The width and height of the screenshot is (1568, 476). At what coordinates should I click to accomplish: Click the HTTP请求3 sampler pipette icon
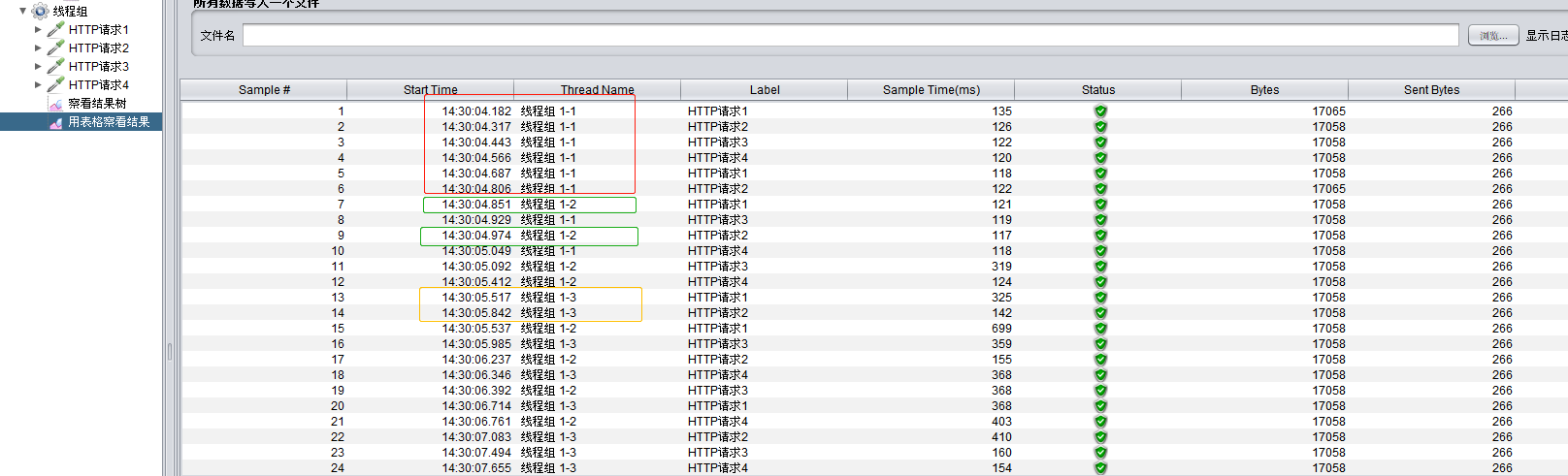(x=55, y=67)
